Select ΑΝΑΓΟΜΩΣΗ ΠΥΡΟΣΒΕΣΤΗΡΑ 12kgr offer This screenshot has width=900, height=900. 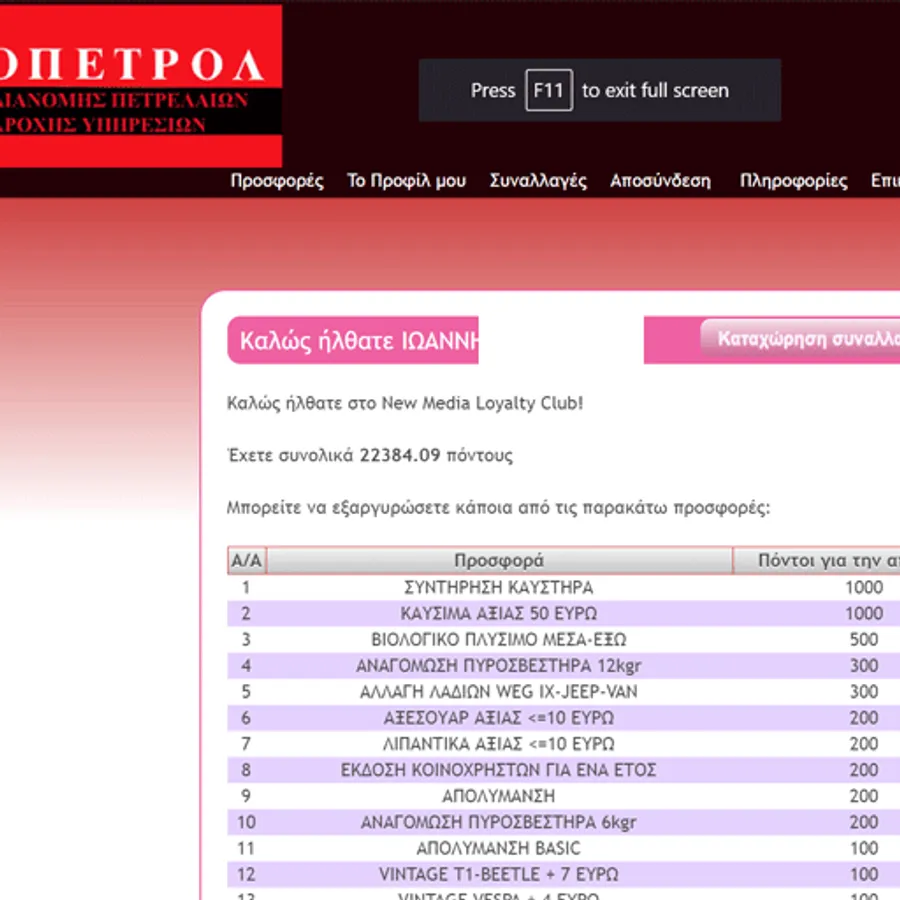(564, 665)
